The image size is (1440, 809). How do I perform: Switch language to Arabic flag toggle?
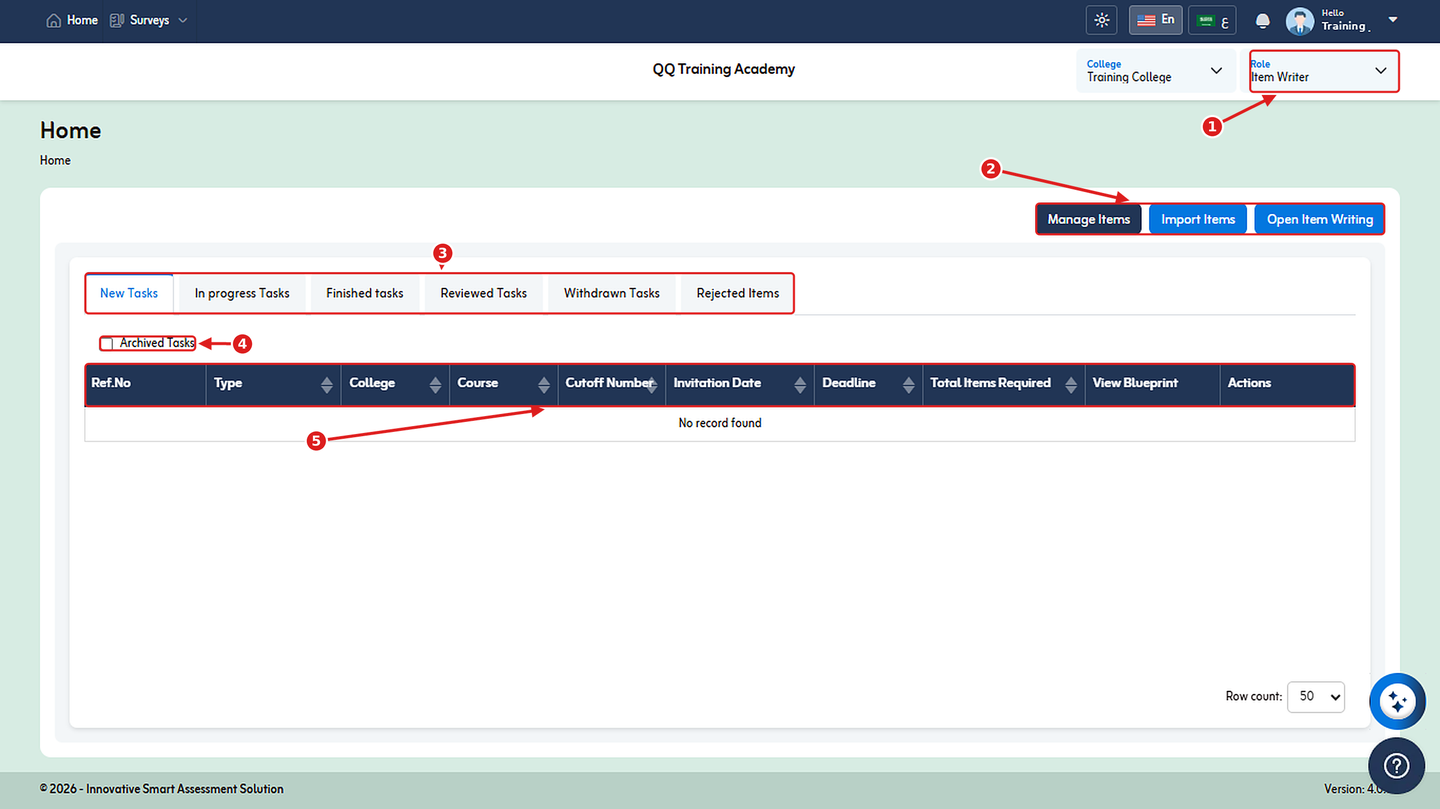[x=1213, y=20]
